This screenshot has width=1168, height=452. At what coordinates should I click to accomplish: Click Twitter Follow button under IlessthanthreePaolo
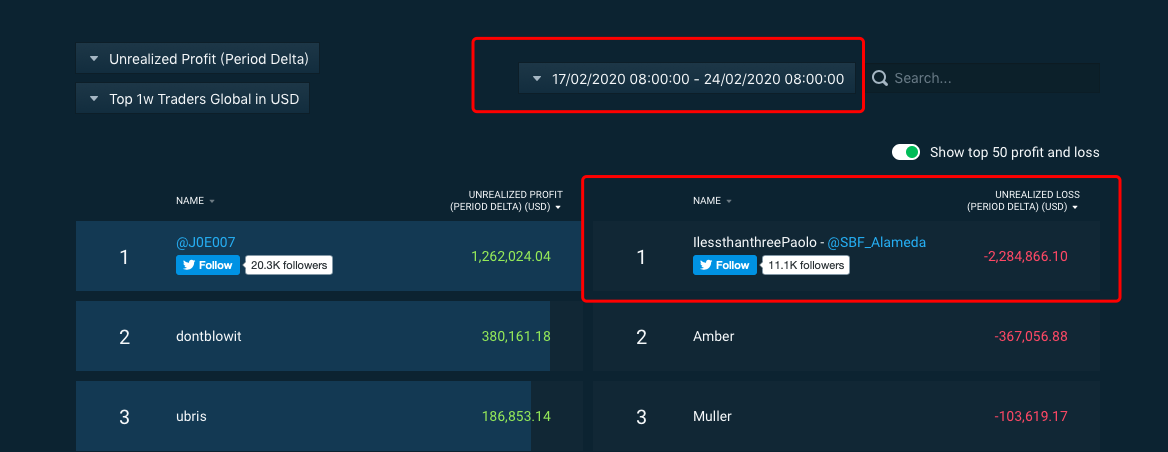(725, 265)
